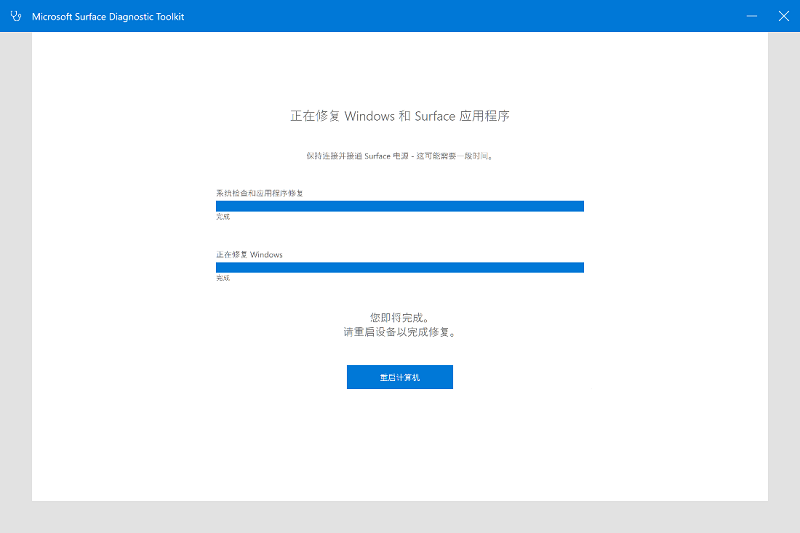
Task: Click the 重启计算机 restart button
Action: click(x=399, y=377)
